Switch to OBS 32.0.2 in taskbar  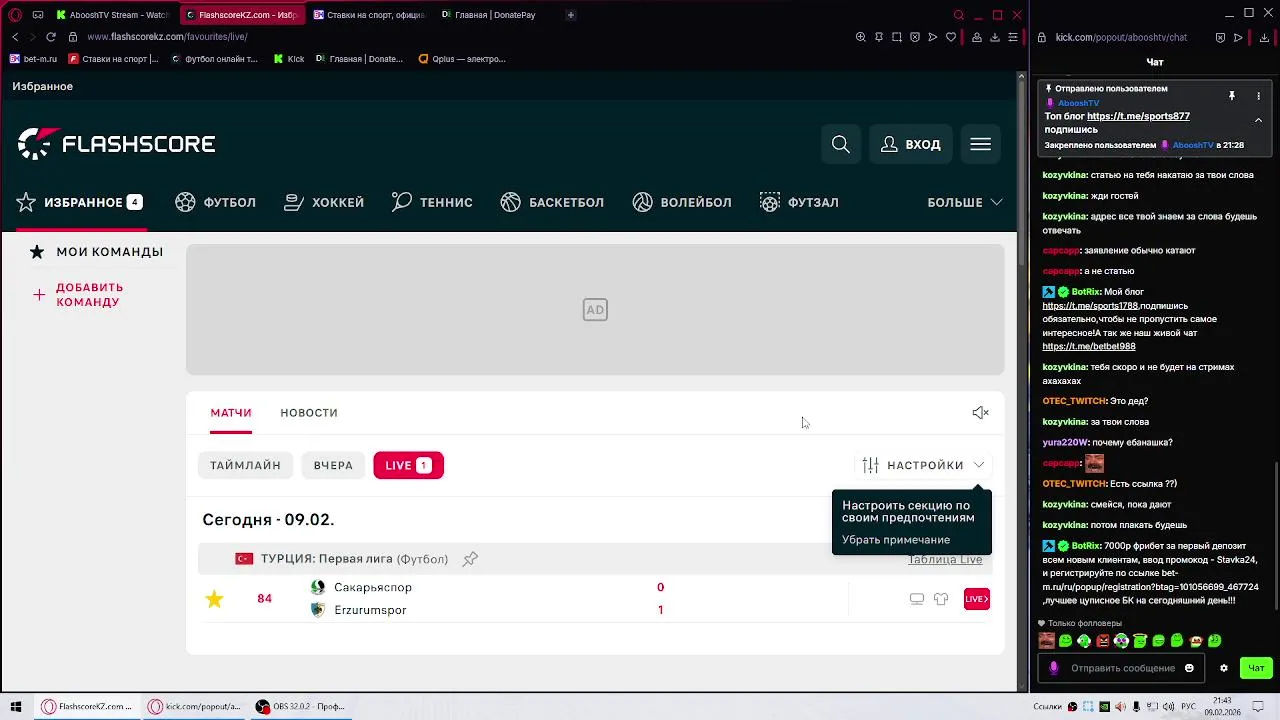point(300,707)
